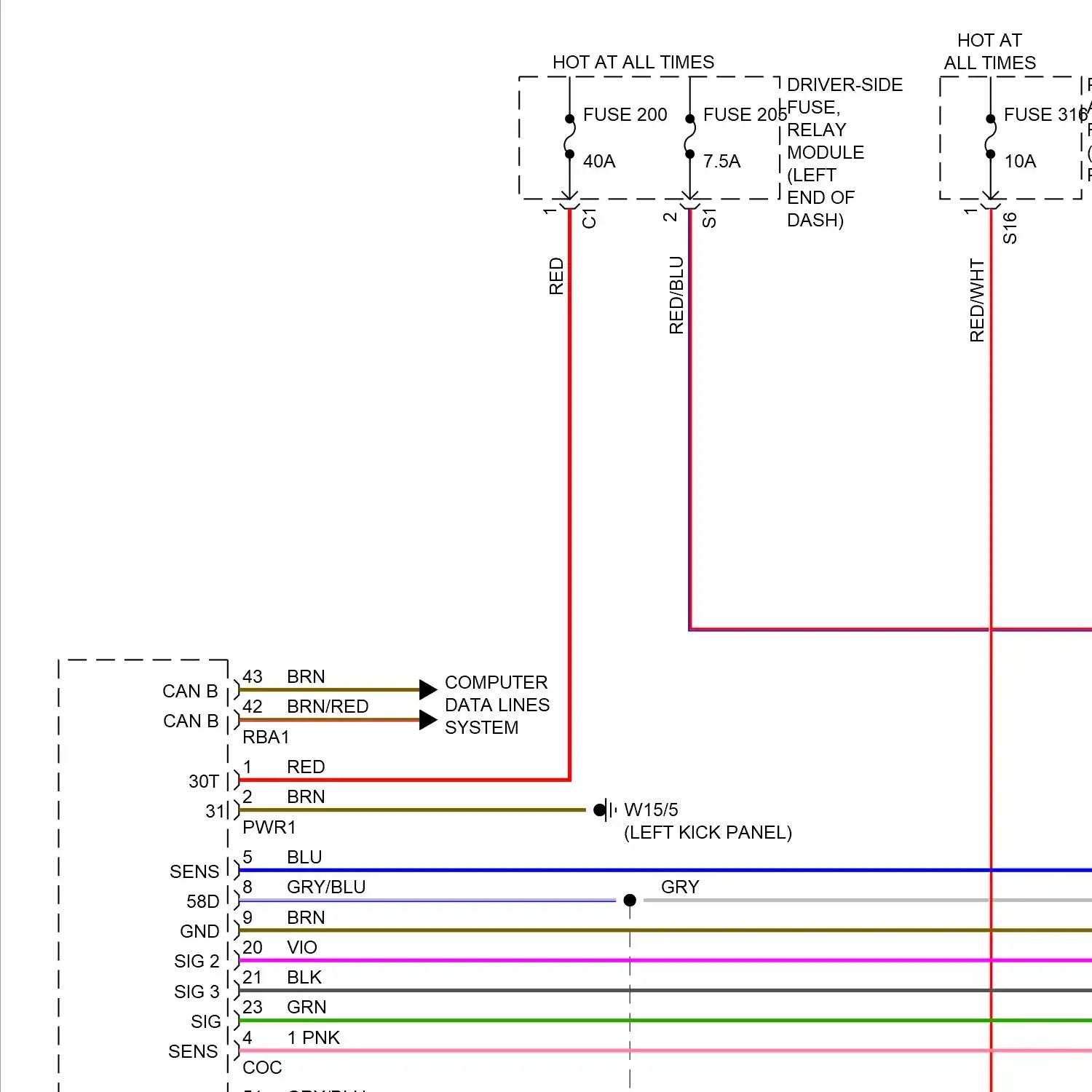Click the VIO wire color on pin 20
Screen dimensions: 1092x1092
[302, 947]
